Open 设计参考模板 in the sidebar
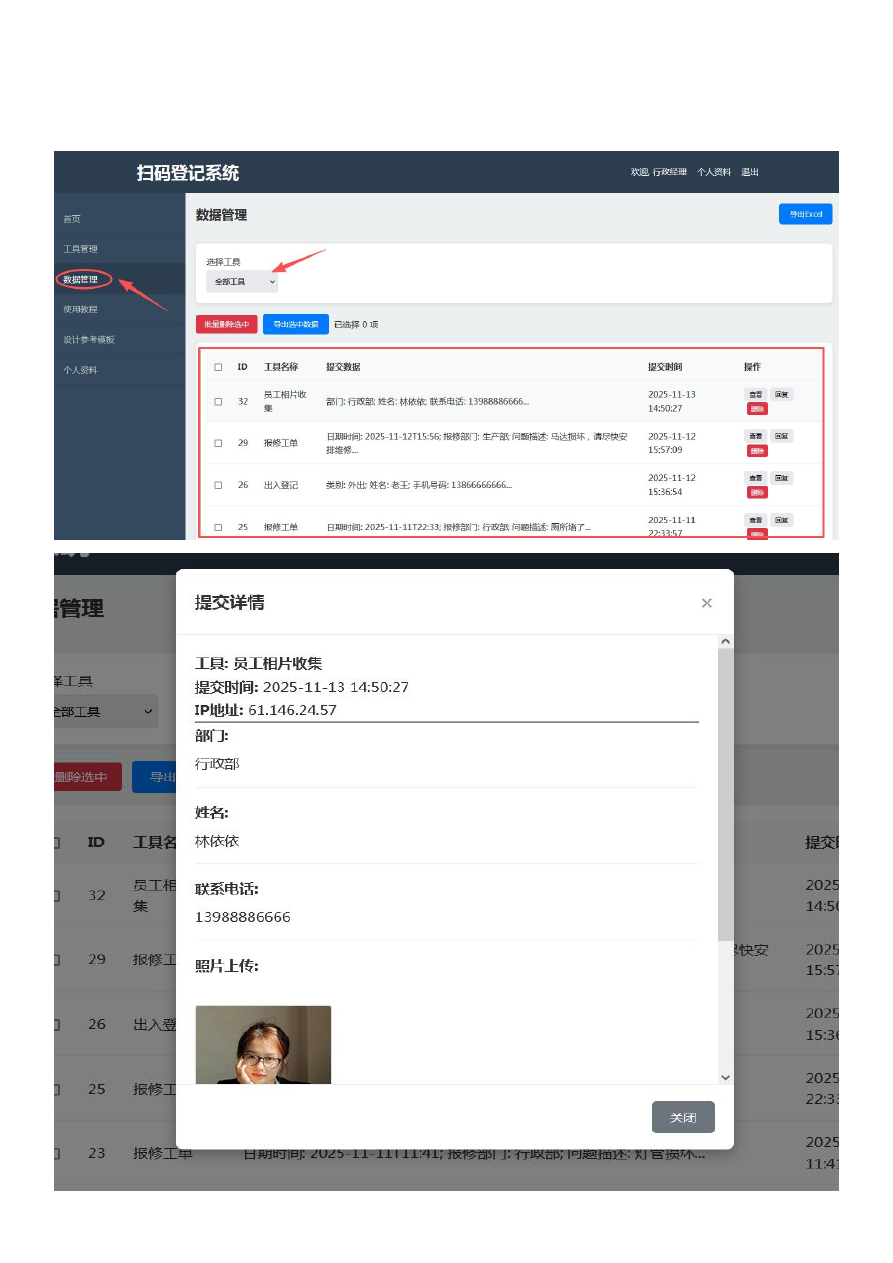 click(88, 338)
